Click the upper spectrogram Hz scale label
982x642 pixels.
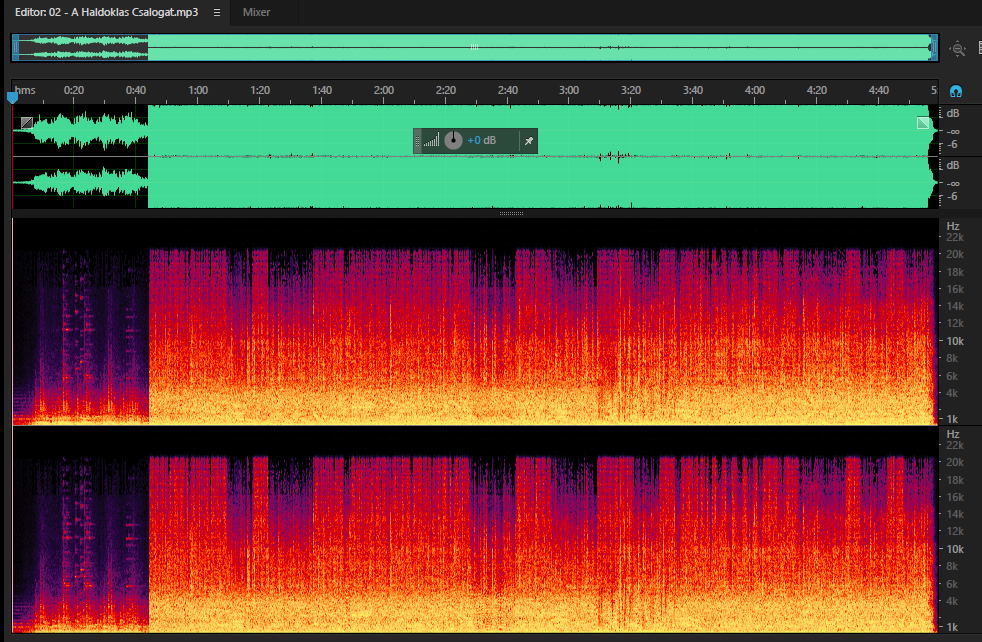pyautogui.click(x=953, y=226)
